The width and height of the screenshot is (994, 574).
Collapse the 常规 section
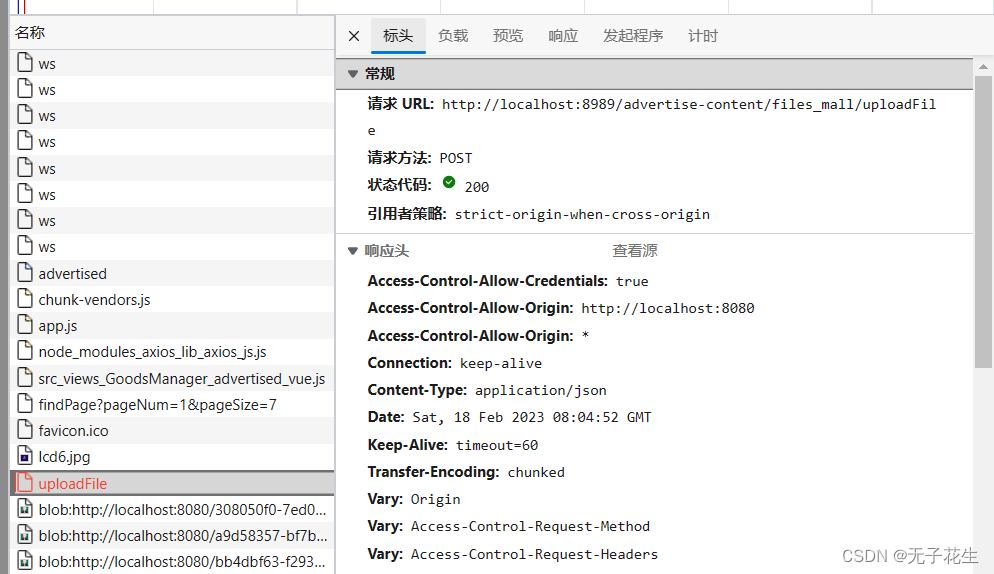[x=353, y=74]
